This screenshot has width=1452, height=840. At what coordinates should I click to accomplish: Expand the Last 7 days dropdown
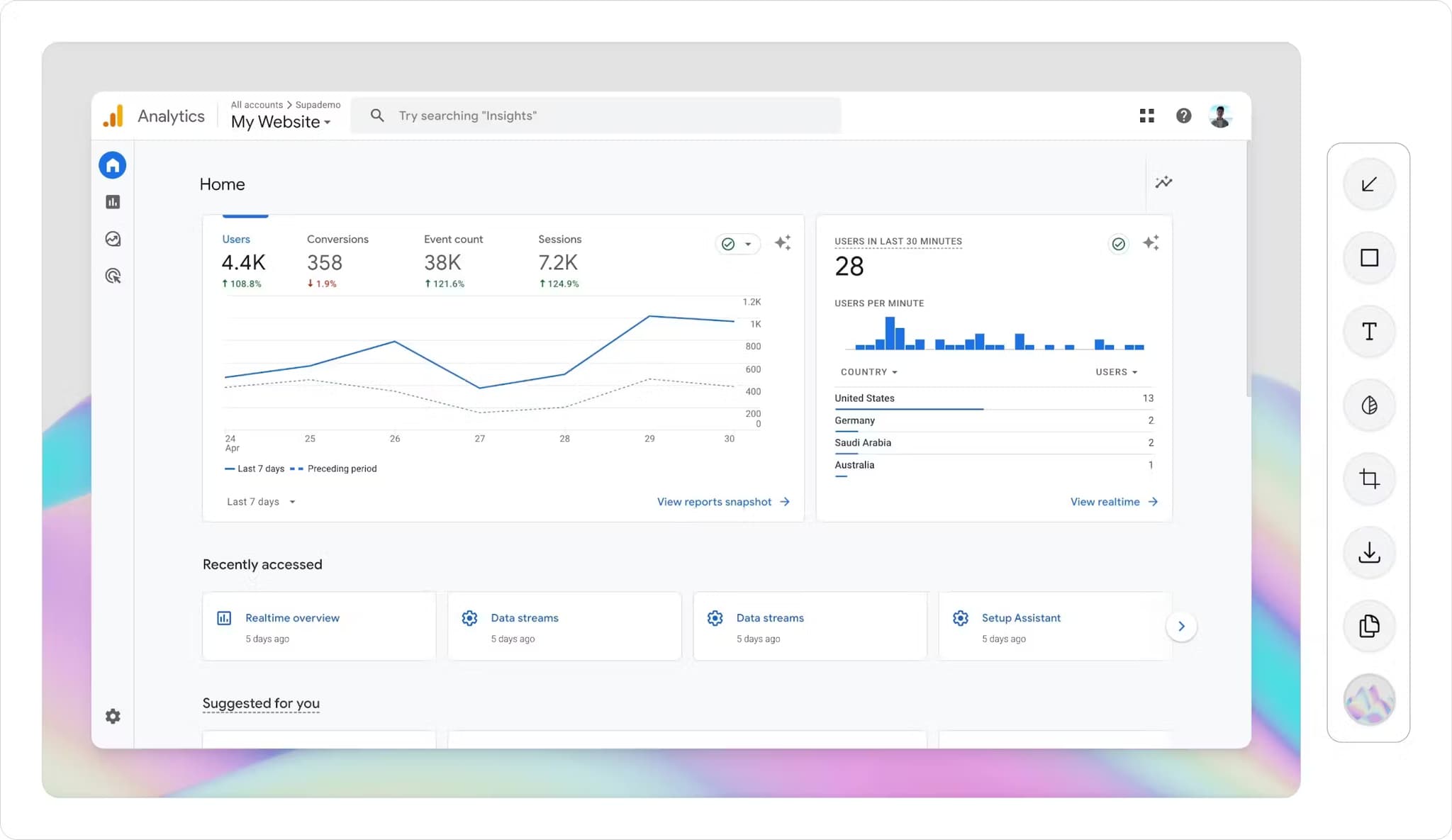(261, 502)
